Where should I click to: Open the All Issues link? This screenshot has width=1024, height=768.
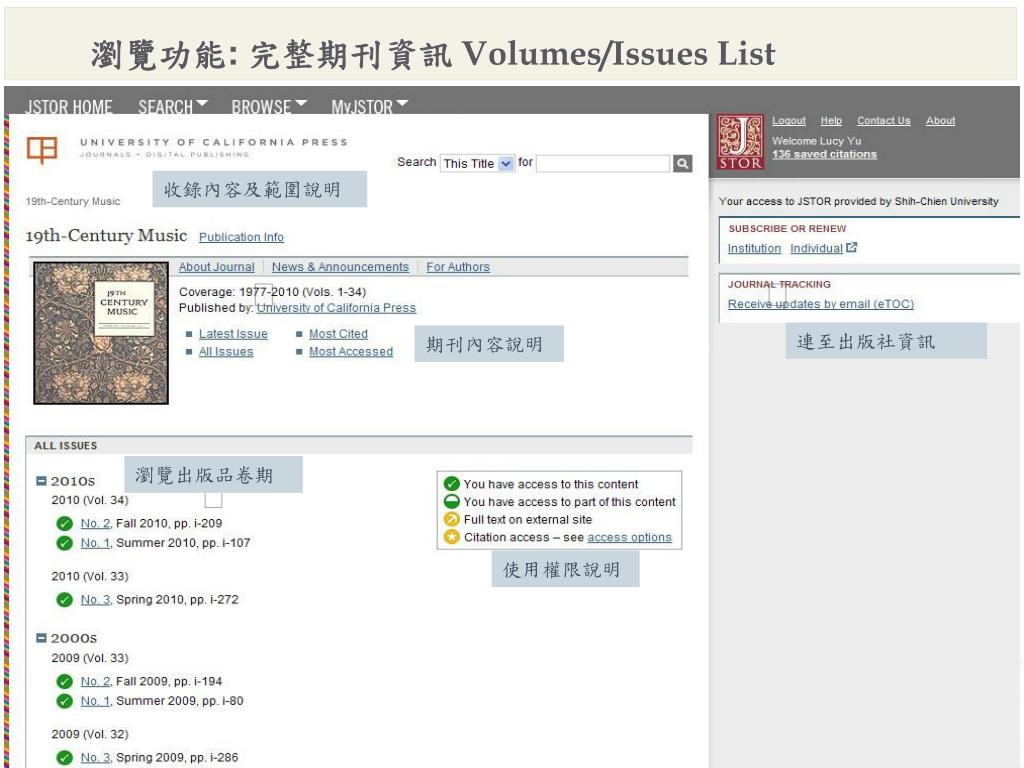pyautogui.click(x=226, y=351)
